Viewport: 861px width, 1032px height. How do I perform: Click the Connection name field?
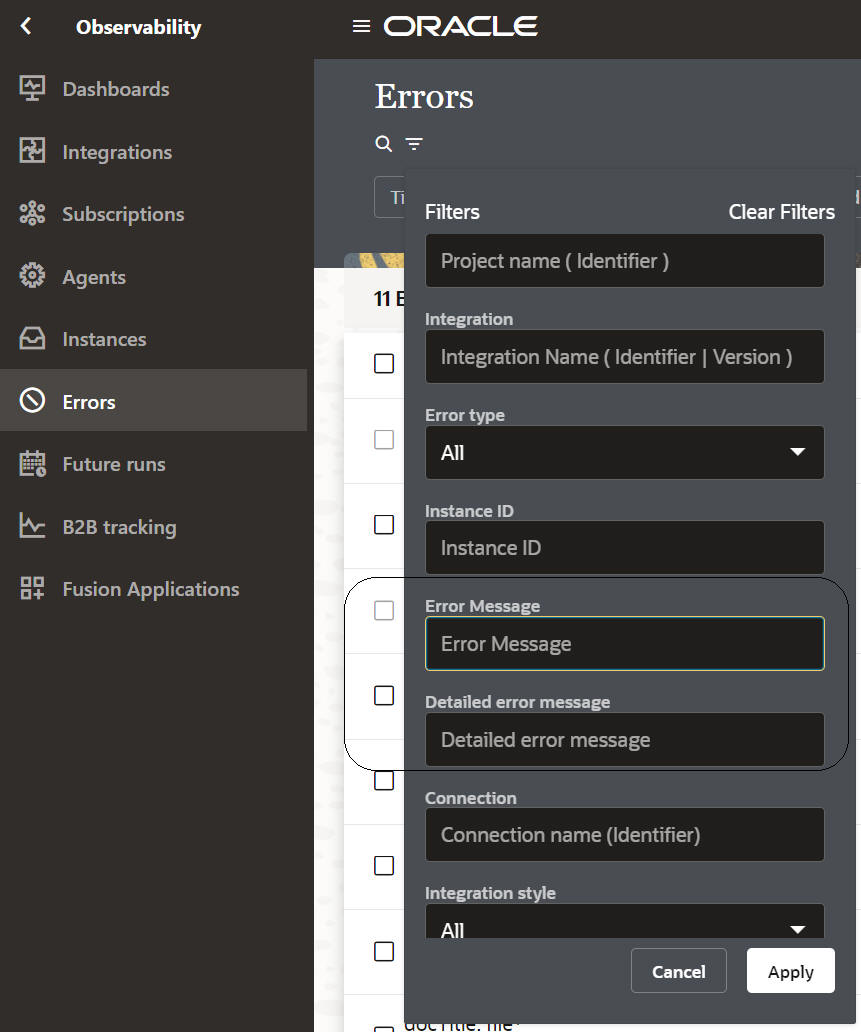pos(625,835)
